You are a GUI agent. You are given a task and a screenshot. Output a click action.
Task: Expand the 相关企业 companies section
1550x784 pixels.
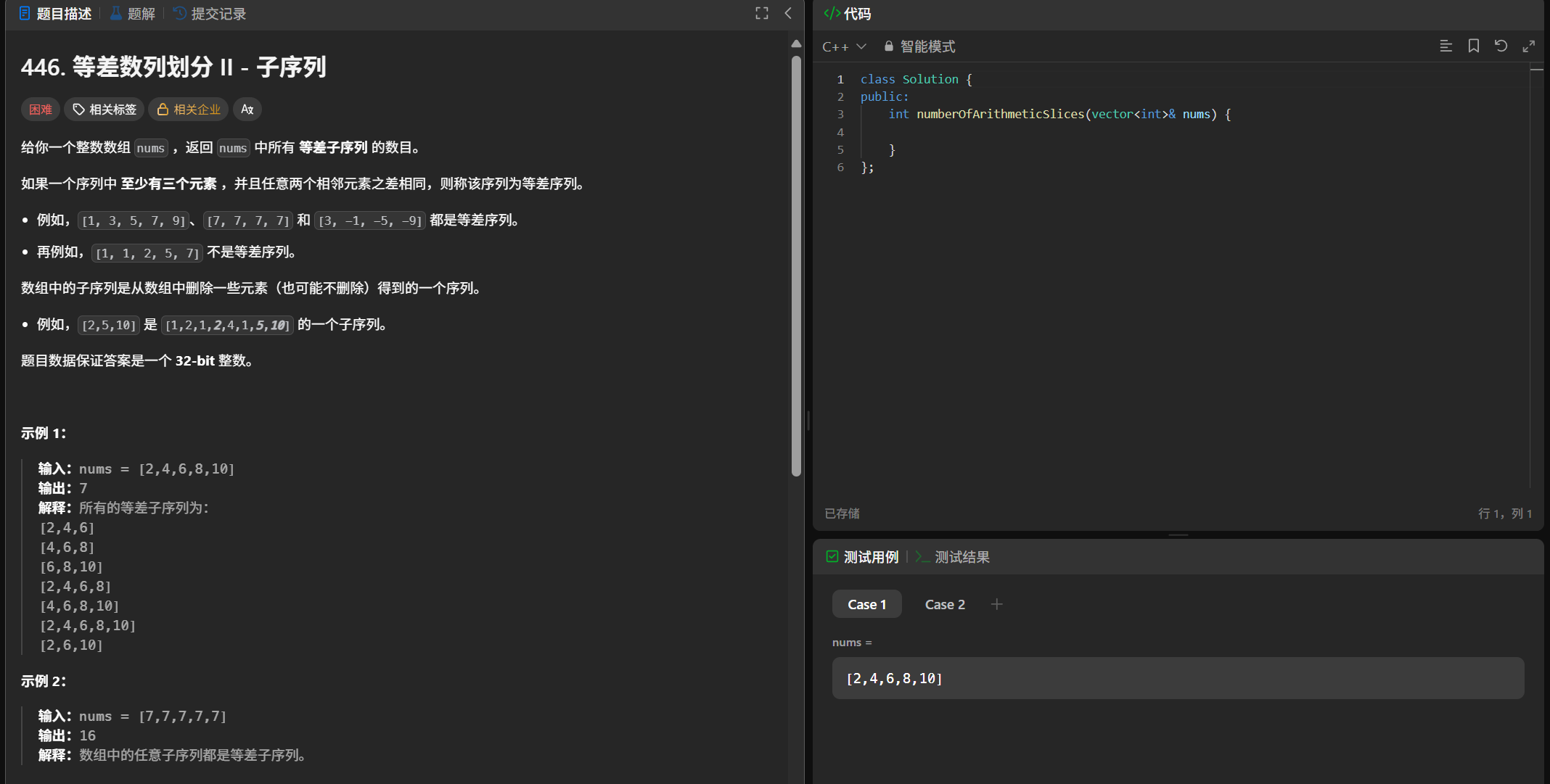click(189, 110)
